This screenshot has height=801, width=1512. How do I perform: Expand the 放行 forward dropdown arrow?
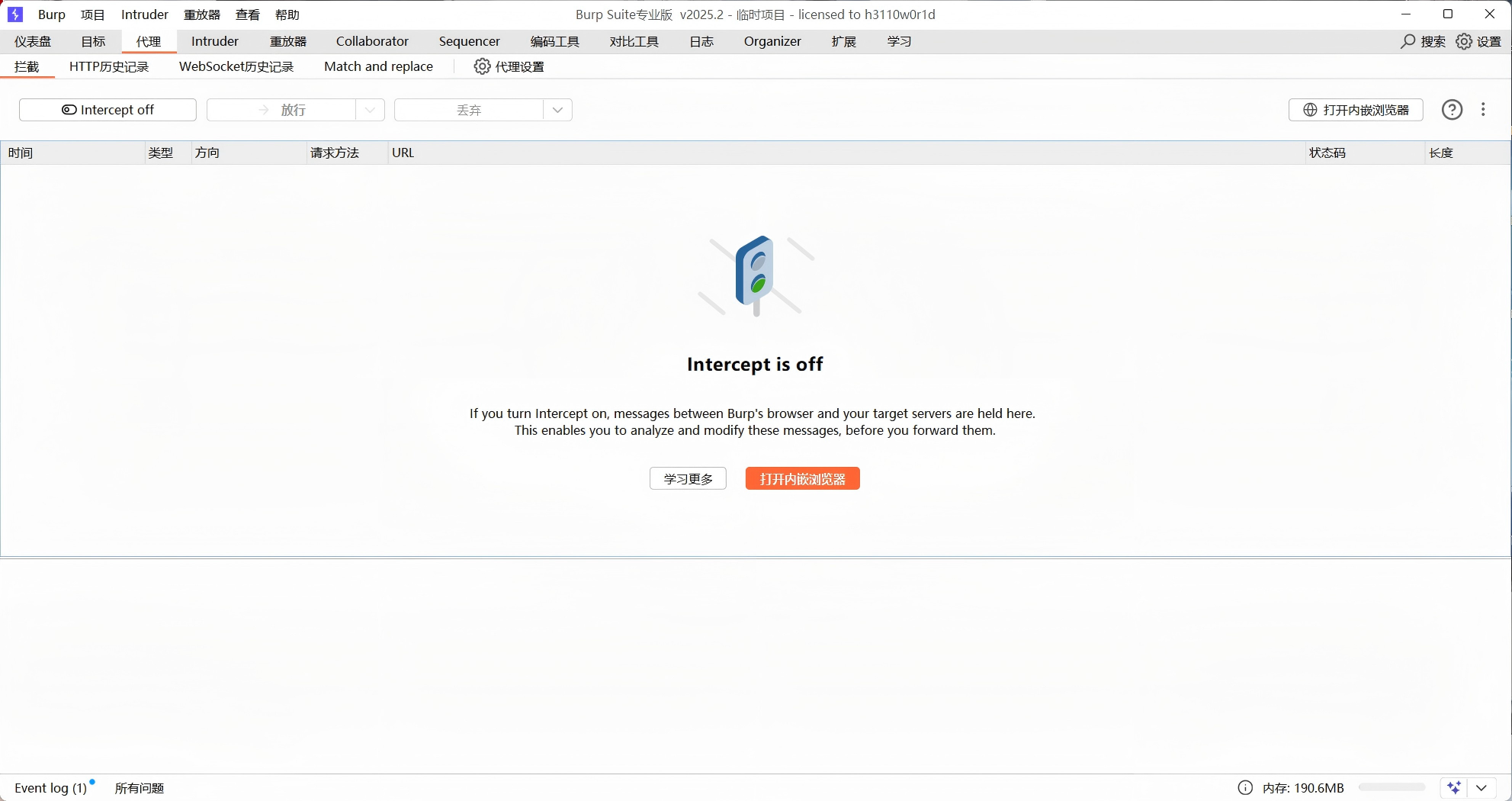pos(370,110)
